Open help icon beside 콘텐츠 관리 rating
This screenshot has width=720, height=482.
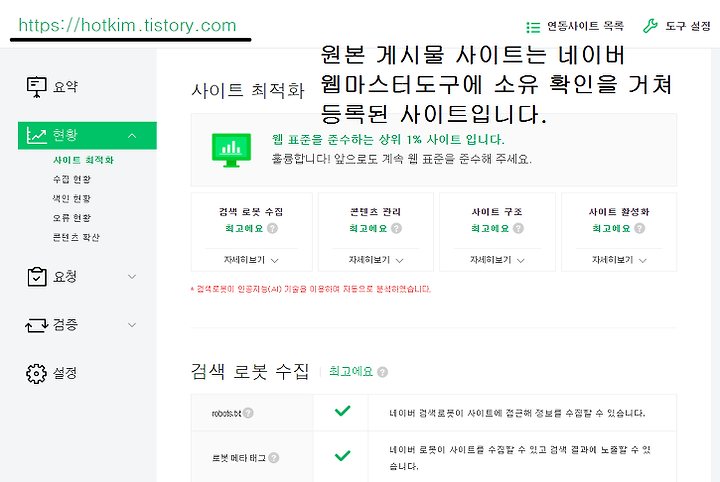(x=396, y=228)
